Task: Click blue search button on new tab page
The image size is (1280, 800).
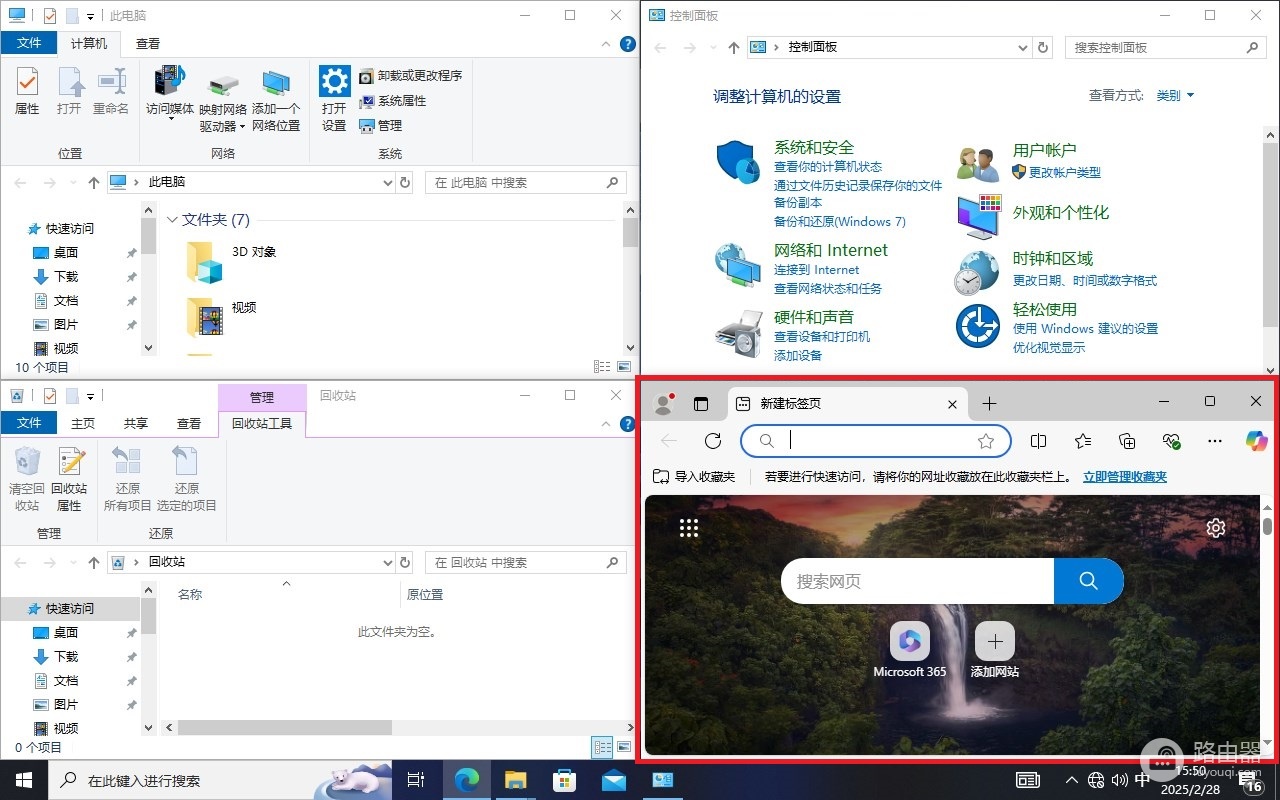Action: [1089, 581]
